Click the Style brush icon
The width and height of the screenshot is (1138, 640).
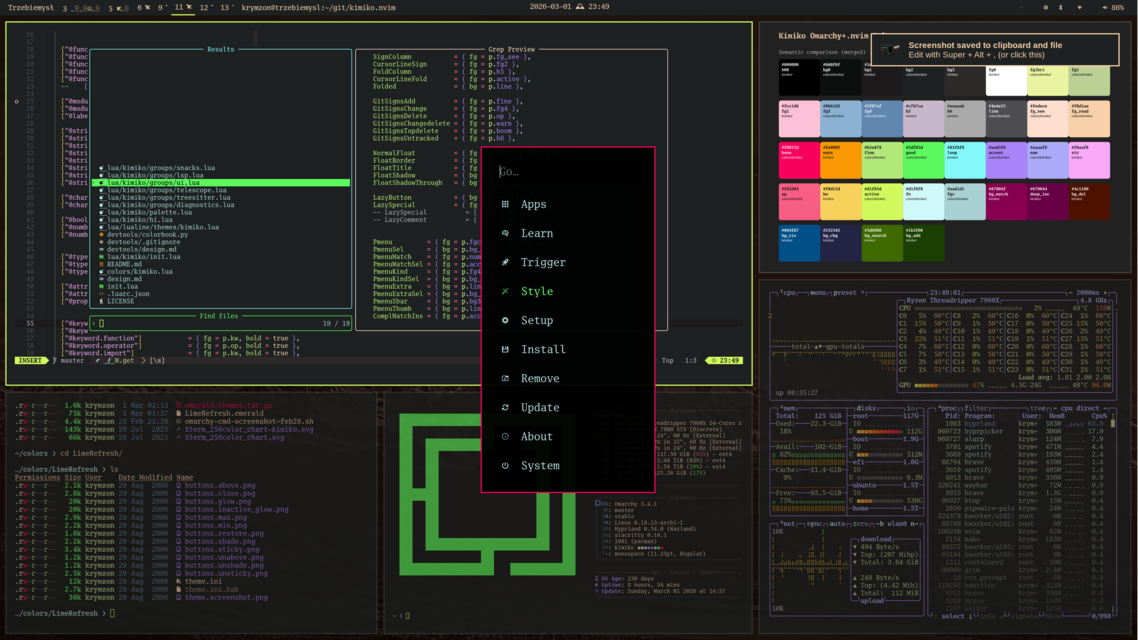[505, 291]
